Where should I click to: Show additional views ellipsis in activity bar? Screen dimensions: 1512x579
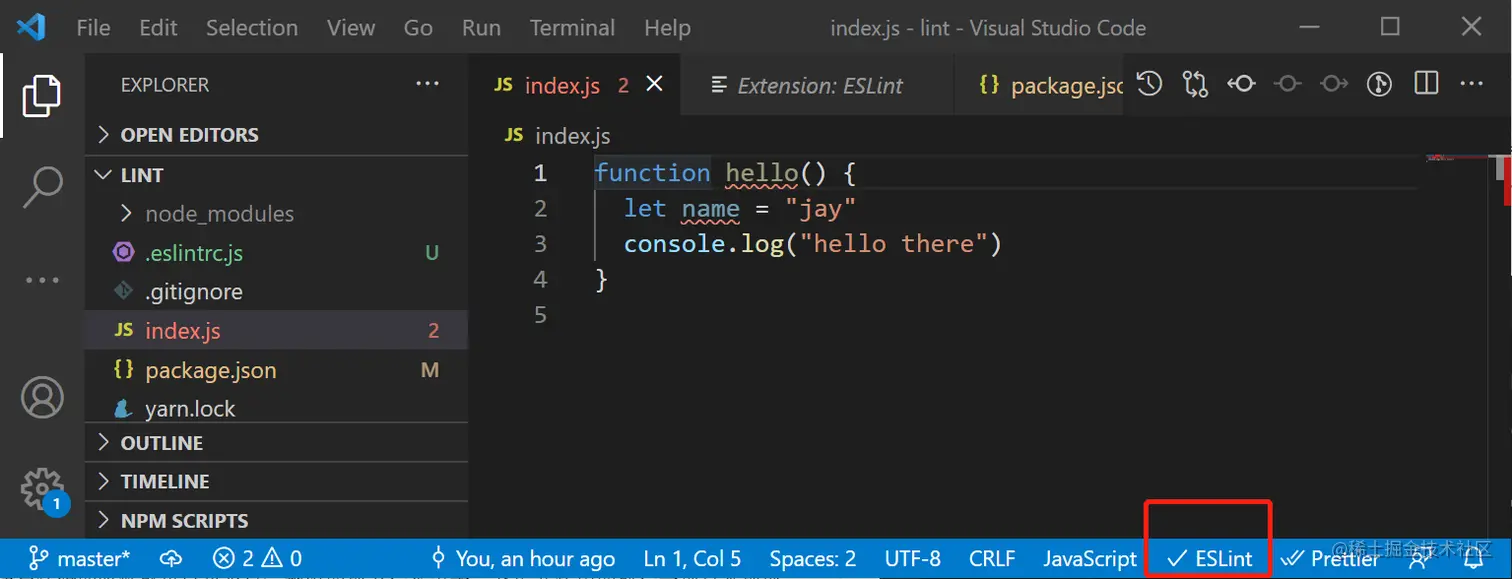[42, 281]
